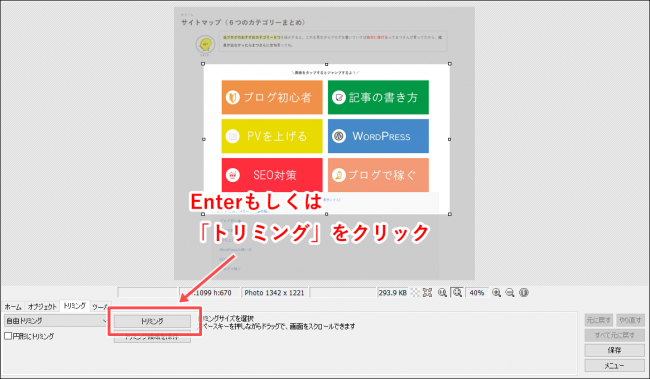Click the 1:1 actual size magnifier icon
The image size is (650, 379).
(442, 293)
